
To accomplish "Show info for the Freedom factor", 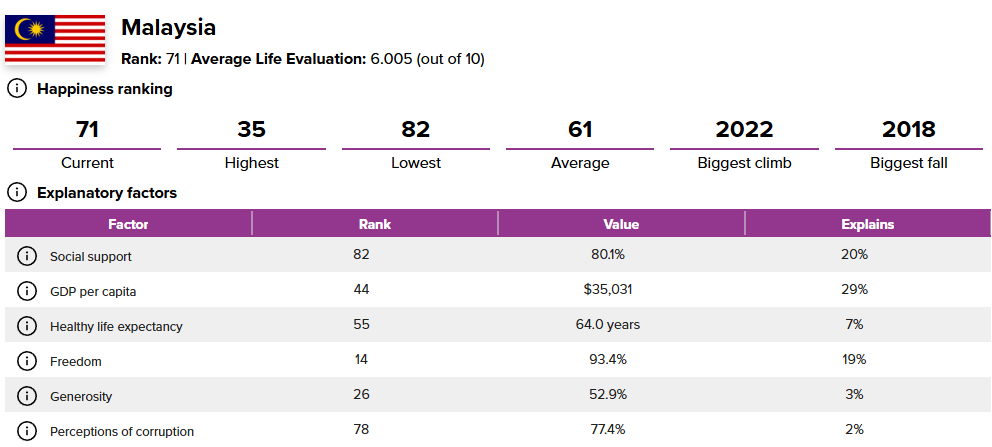I will tap(27, 361).
